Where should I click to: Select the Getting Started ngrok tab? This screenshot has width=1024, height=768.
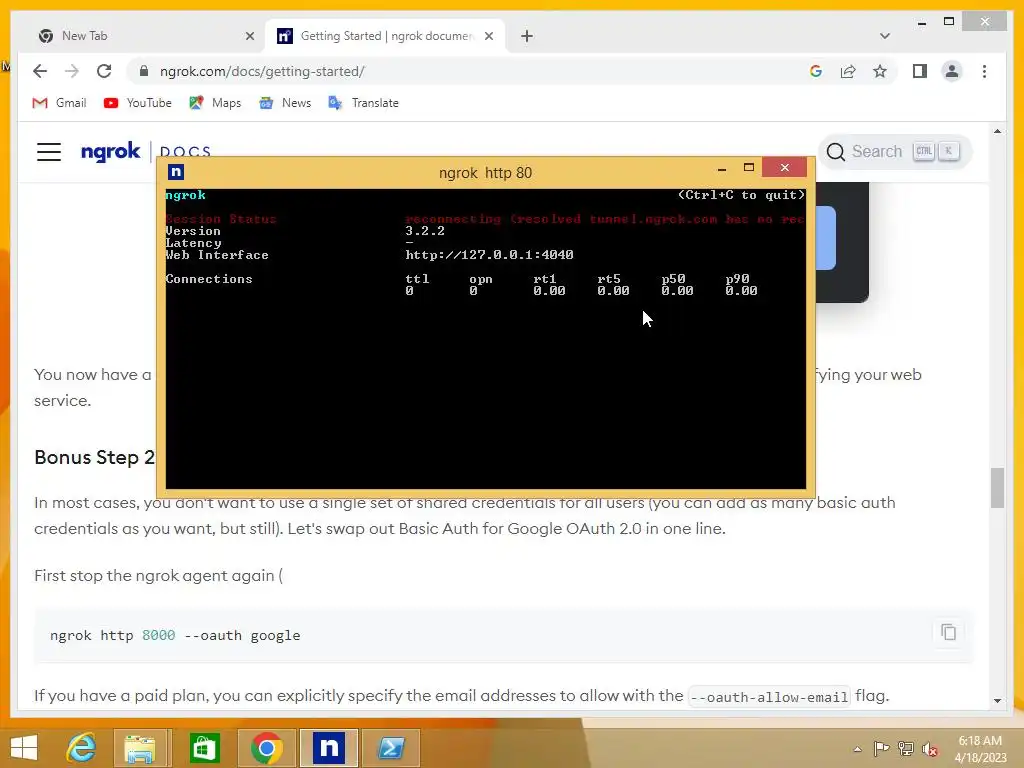[385, 36]
